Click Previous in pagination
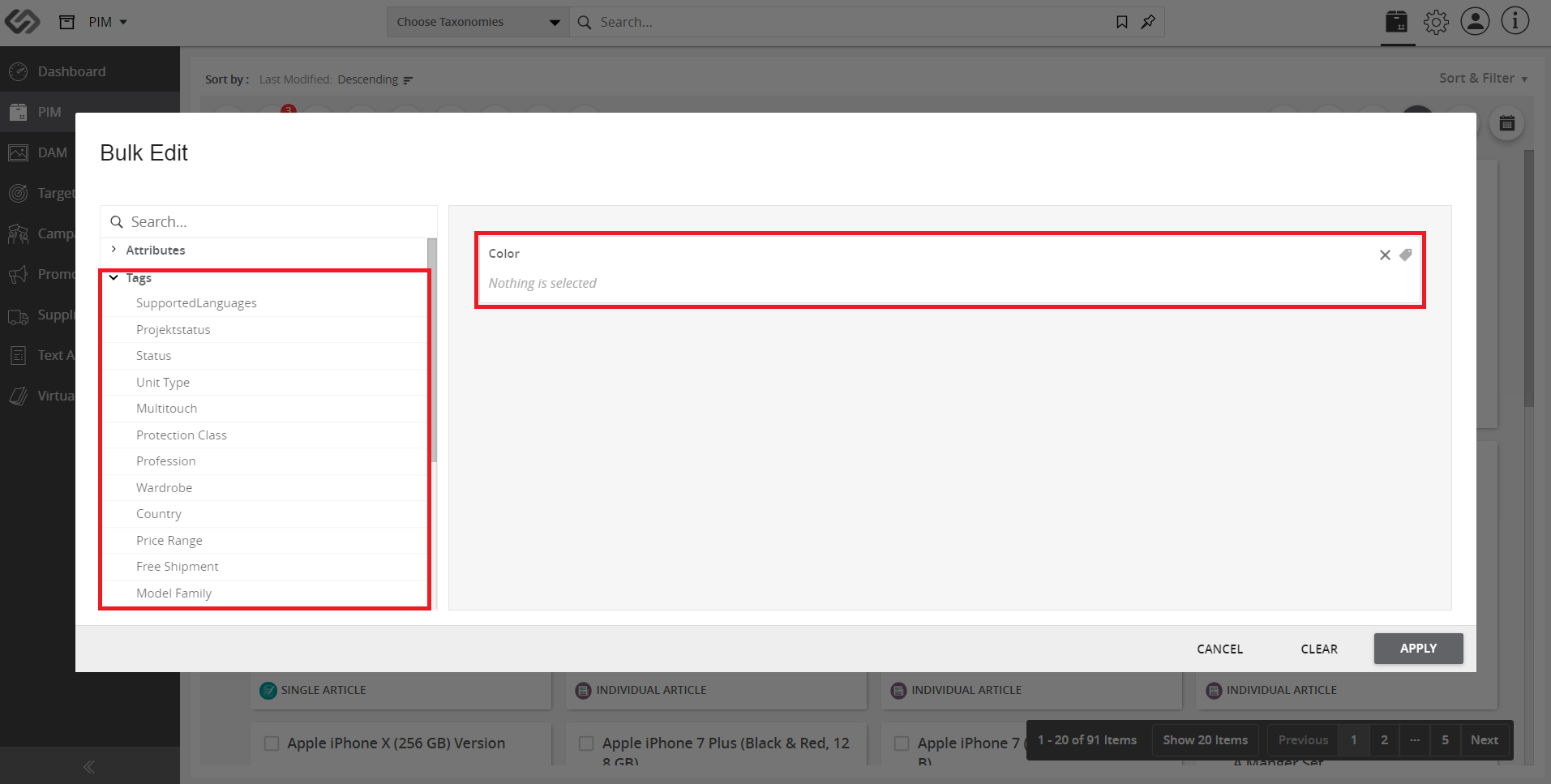 tap(1303, 740)
